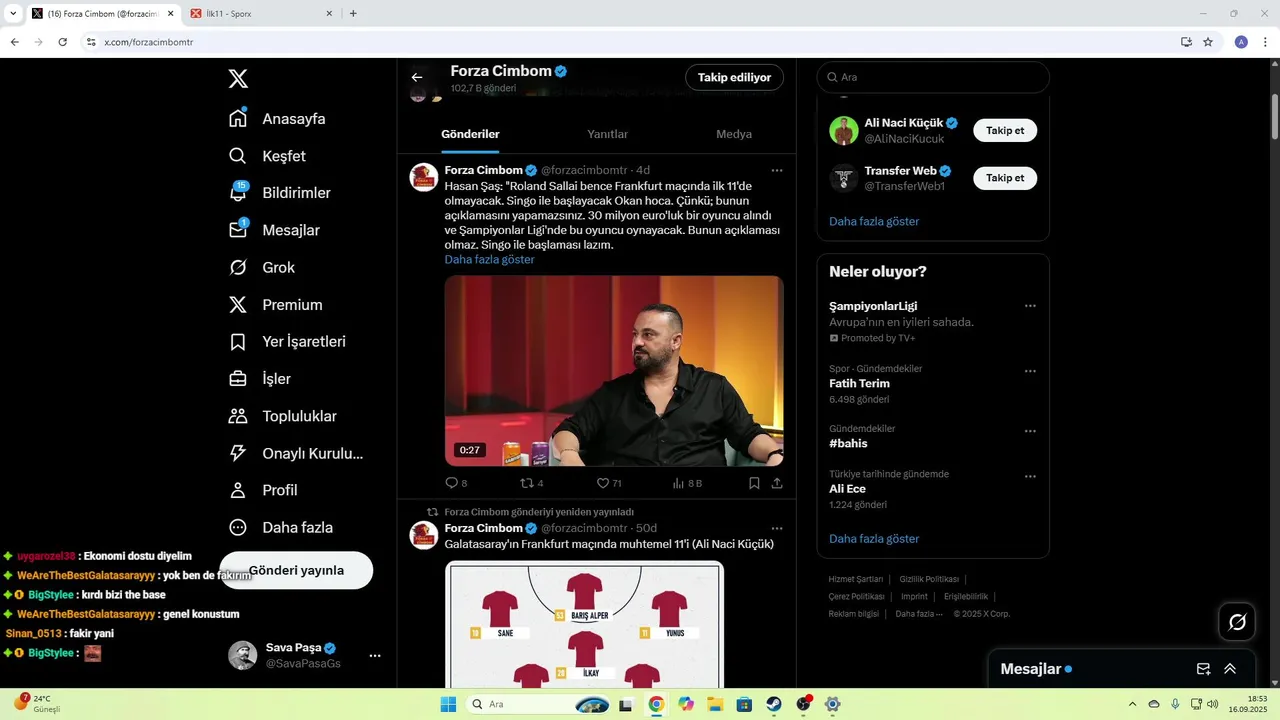The image size is (1280, 720).
Task: View analytics of Hasan Şaş post
Action: pos(687,483)
